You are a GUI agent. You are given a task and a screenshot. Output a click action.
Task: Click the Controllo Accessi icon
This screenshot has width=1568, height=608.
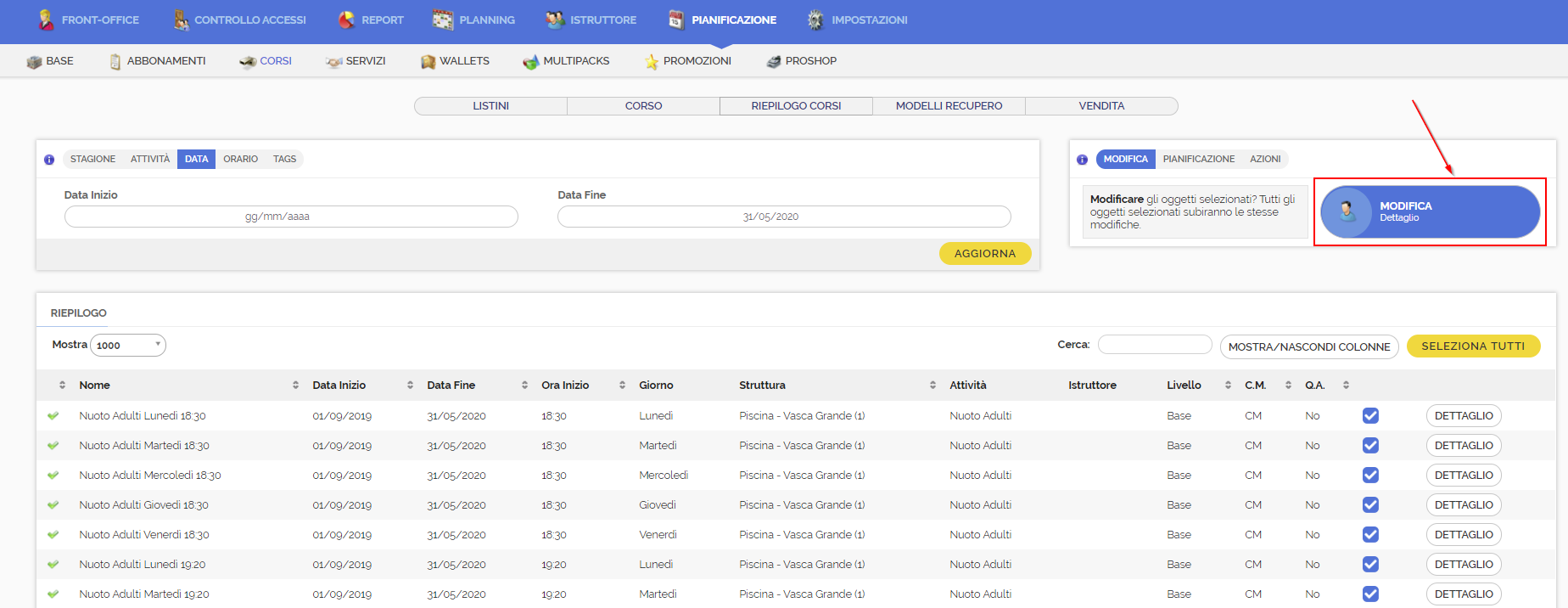click(x=181, y=20)
